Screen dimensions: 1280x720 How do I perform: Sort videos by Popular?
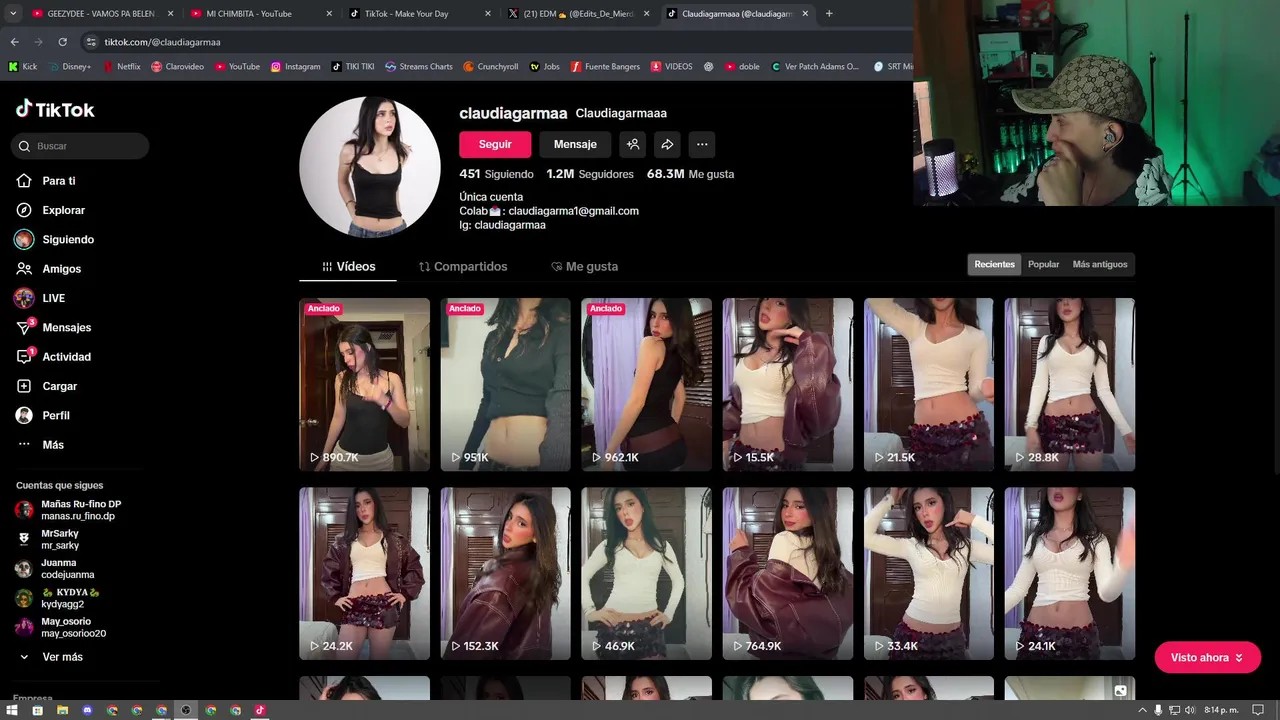click(x=1043, y=264)
